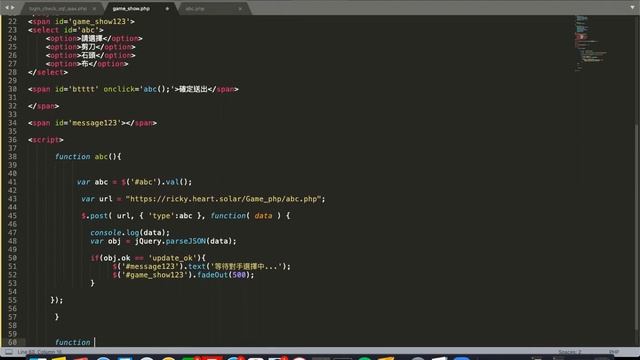Click the "span id='game_show123'" line

81,21
